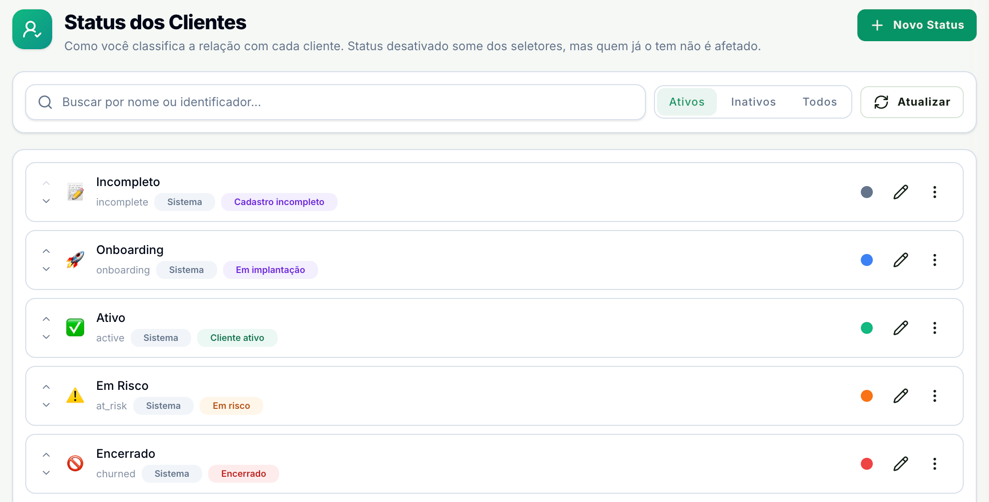Click the 'onboarding' identifier text
This screenshot has width=989, height=502.
point(123,270)
